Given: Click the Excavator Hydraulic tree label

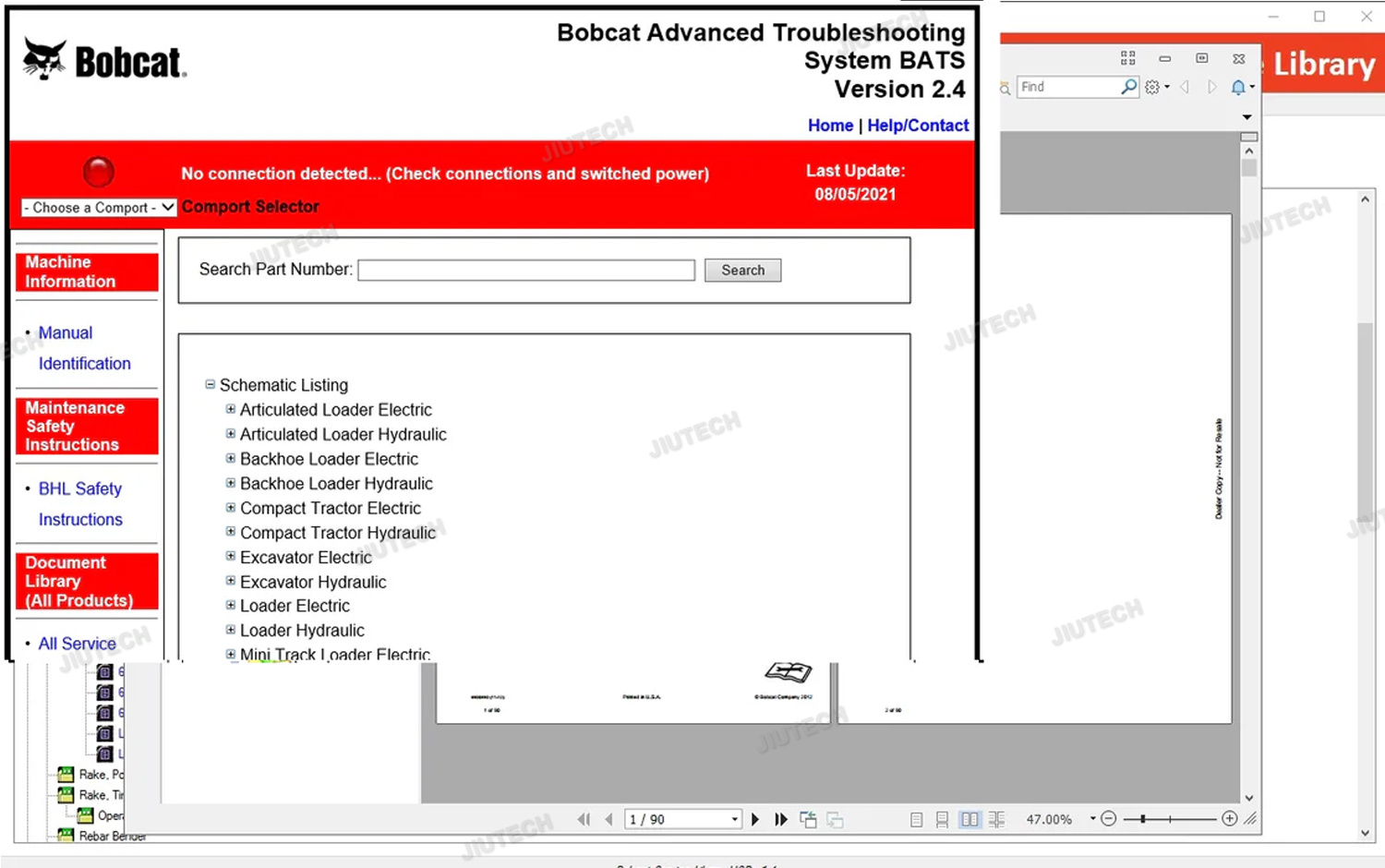Looking at the screenshot, I should (x=313, y=582).
